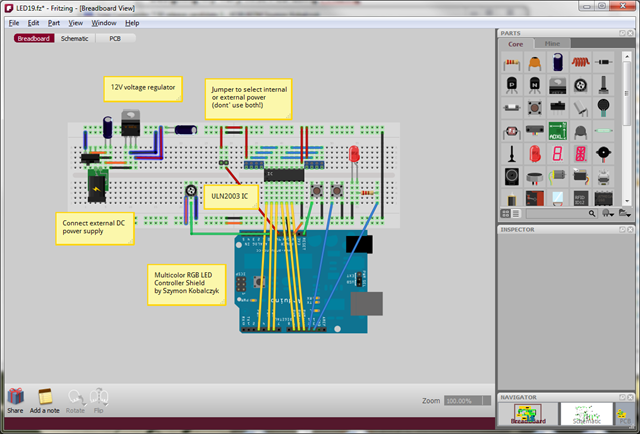The image size is (640, 434).
Task: Select the pushbutton part icon
Action: click(535, 108)
